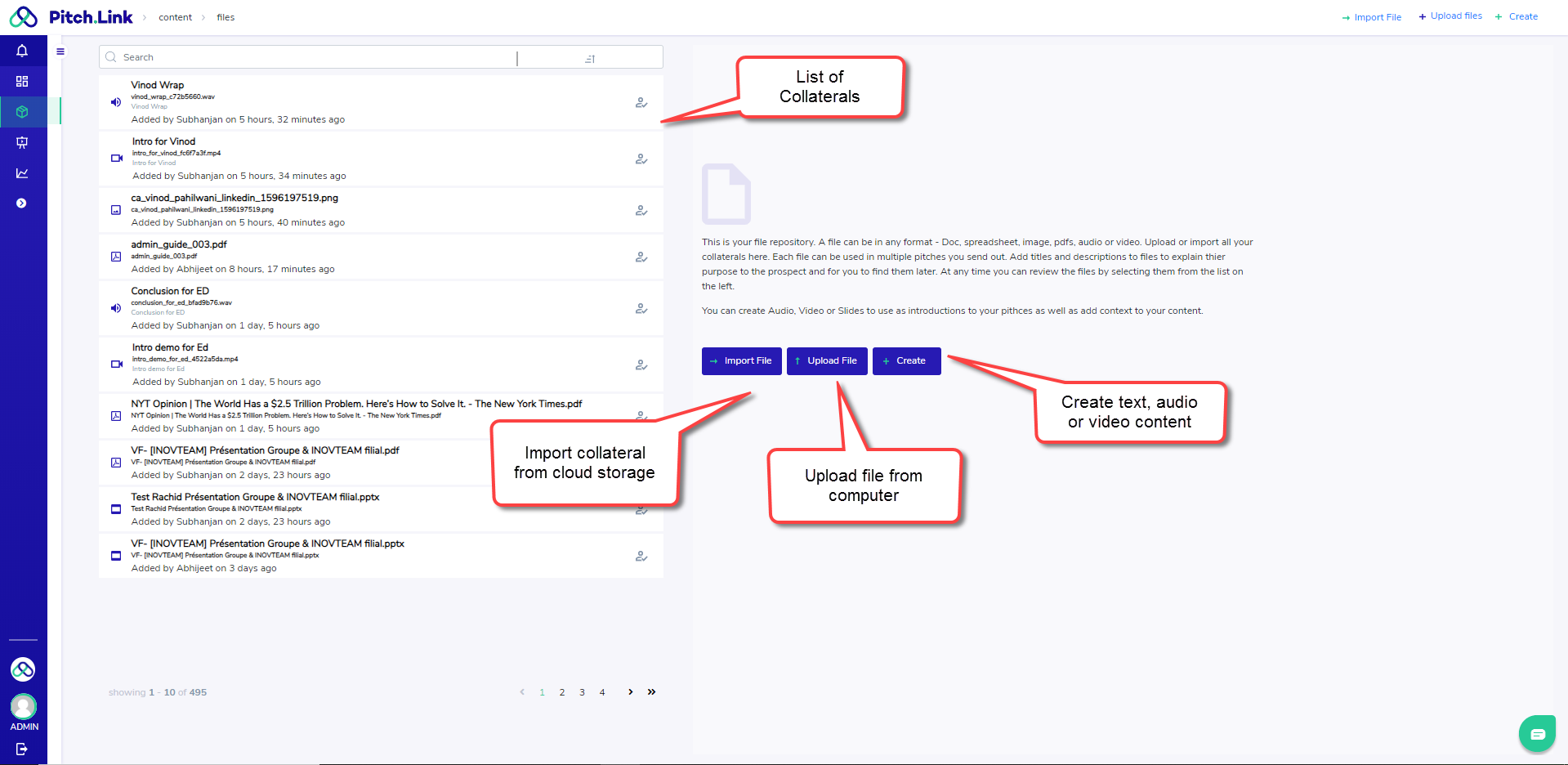This screenshot has width=1568, height=765.
Task: Click the user-check icon for admin_guide_003.pdf
Action: tap(641, 257)
